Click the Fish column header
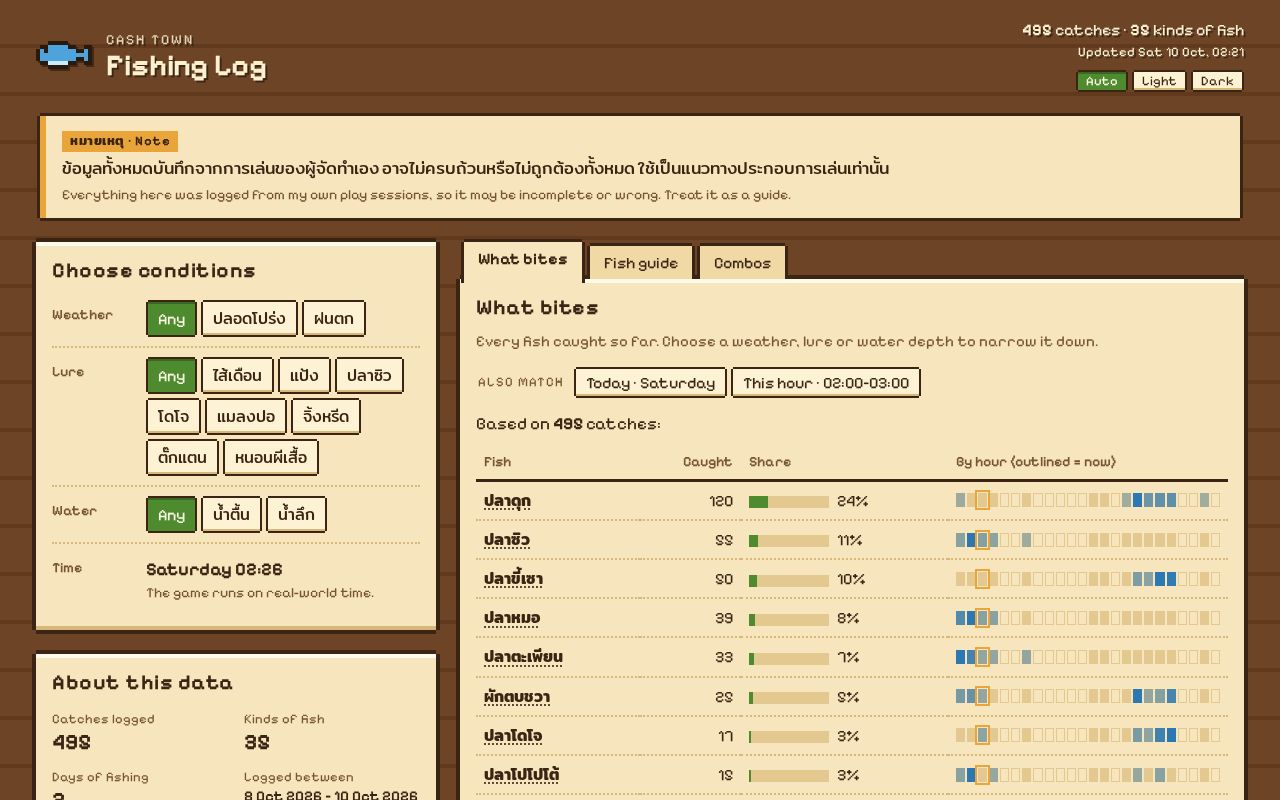The height and width of the screenshot is (800, 1280). pos(497,462)
